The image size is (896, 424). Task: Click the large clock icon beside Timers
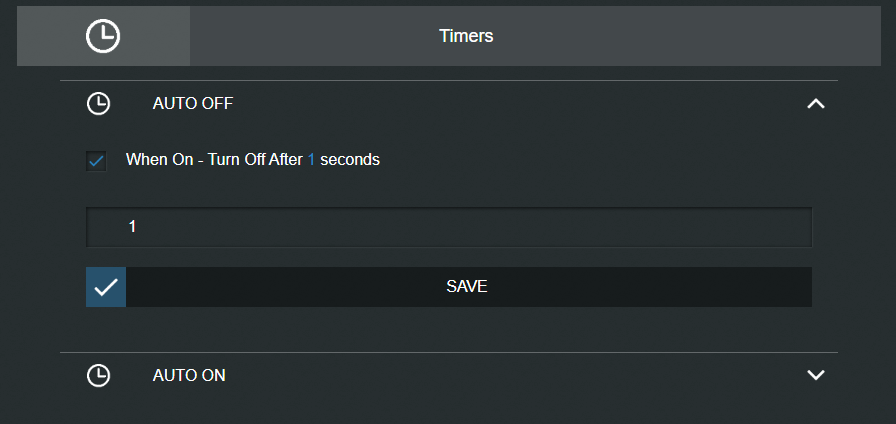click(103, 36)
